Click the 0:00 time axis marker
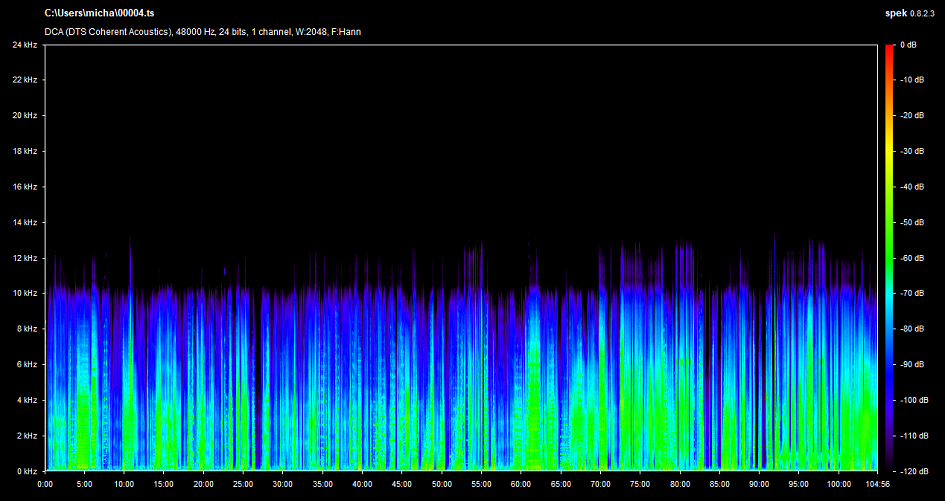This screenshot has height=501, width=945. tap(45, 484)
